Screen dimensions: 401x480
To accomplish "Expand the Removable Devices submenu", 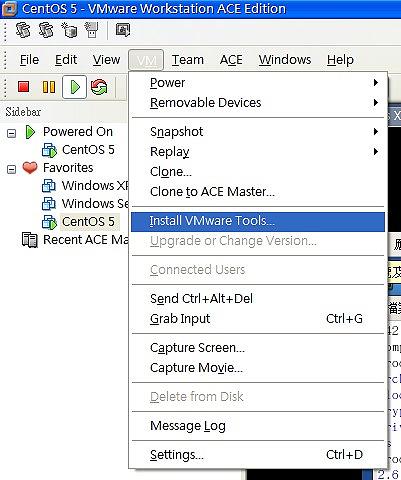I will click(x=258, y=102).
